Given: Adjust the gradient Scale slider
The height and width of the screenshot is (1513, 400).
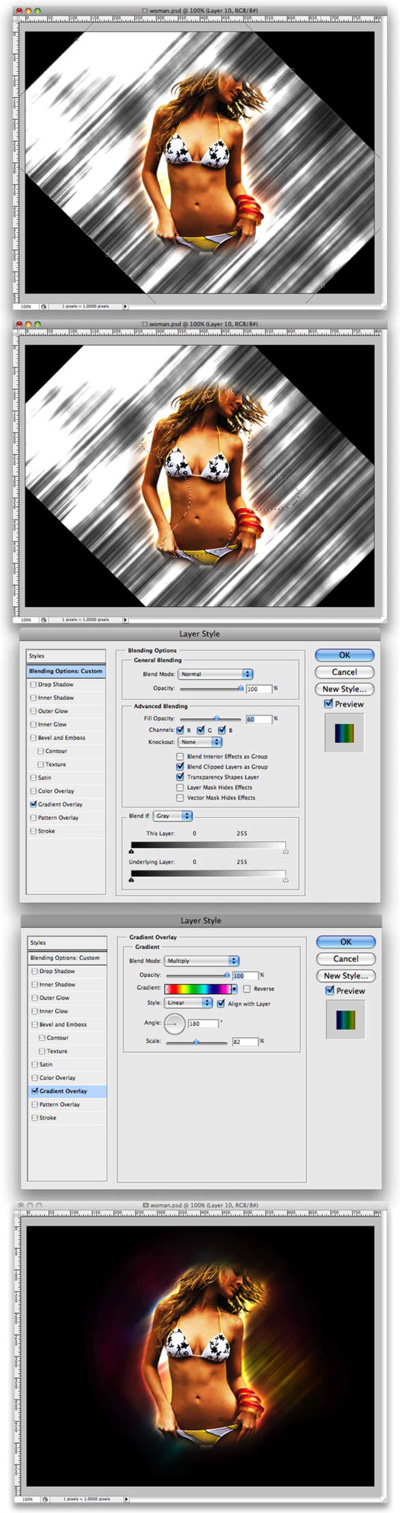Looking at the screenshot, I should coord(197,1041).
